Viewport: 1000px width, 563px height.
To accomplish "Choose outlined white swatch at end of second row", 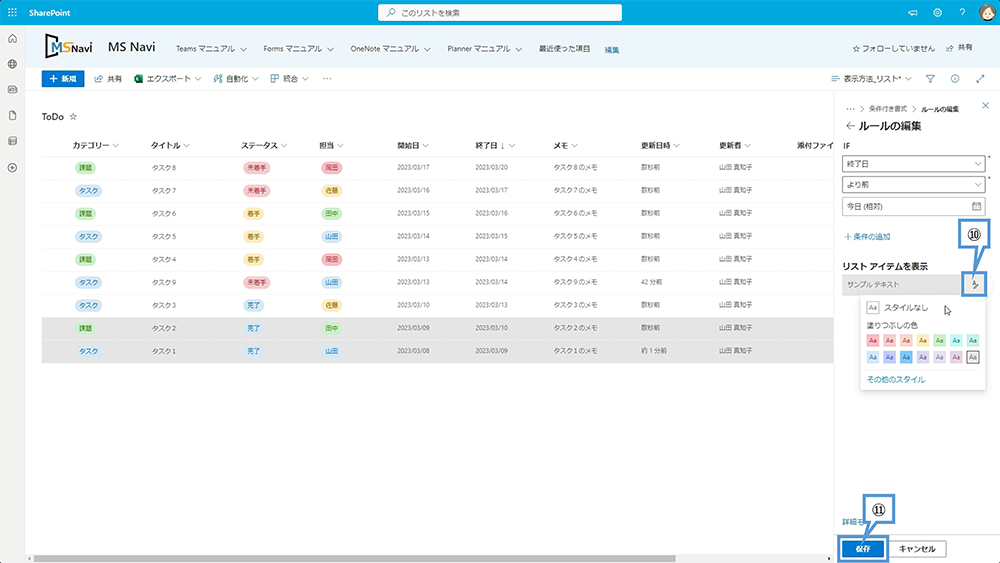I will click(972, 358).
